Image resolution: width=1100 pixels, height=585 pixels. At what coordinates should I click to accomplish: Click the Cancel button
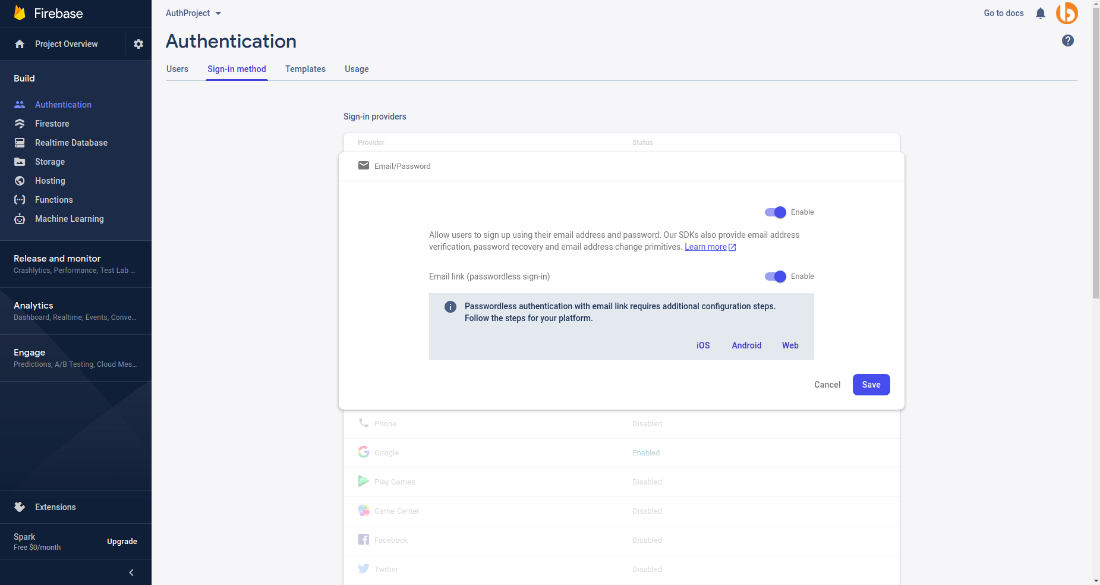point(827,384)
